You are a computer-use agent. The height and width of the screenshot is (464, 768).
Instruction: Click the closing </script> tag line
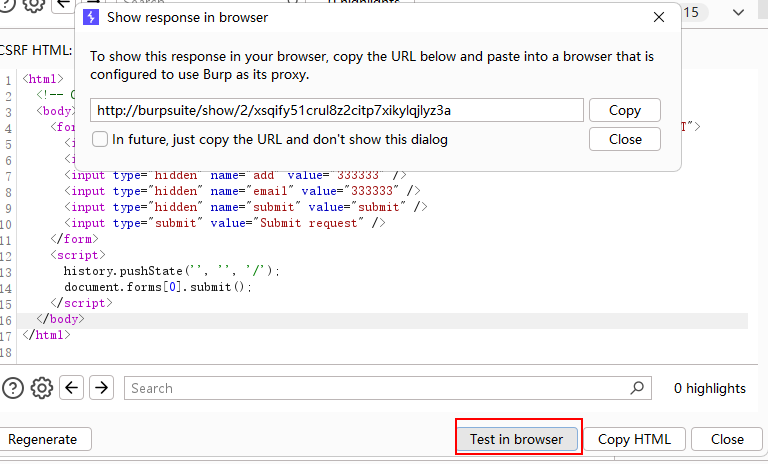tap(81, 303)
